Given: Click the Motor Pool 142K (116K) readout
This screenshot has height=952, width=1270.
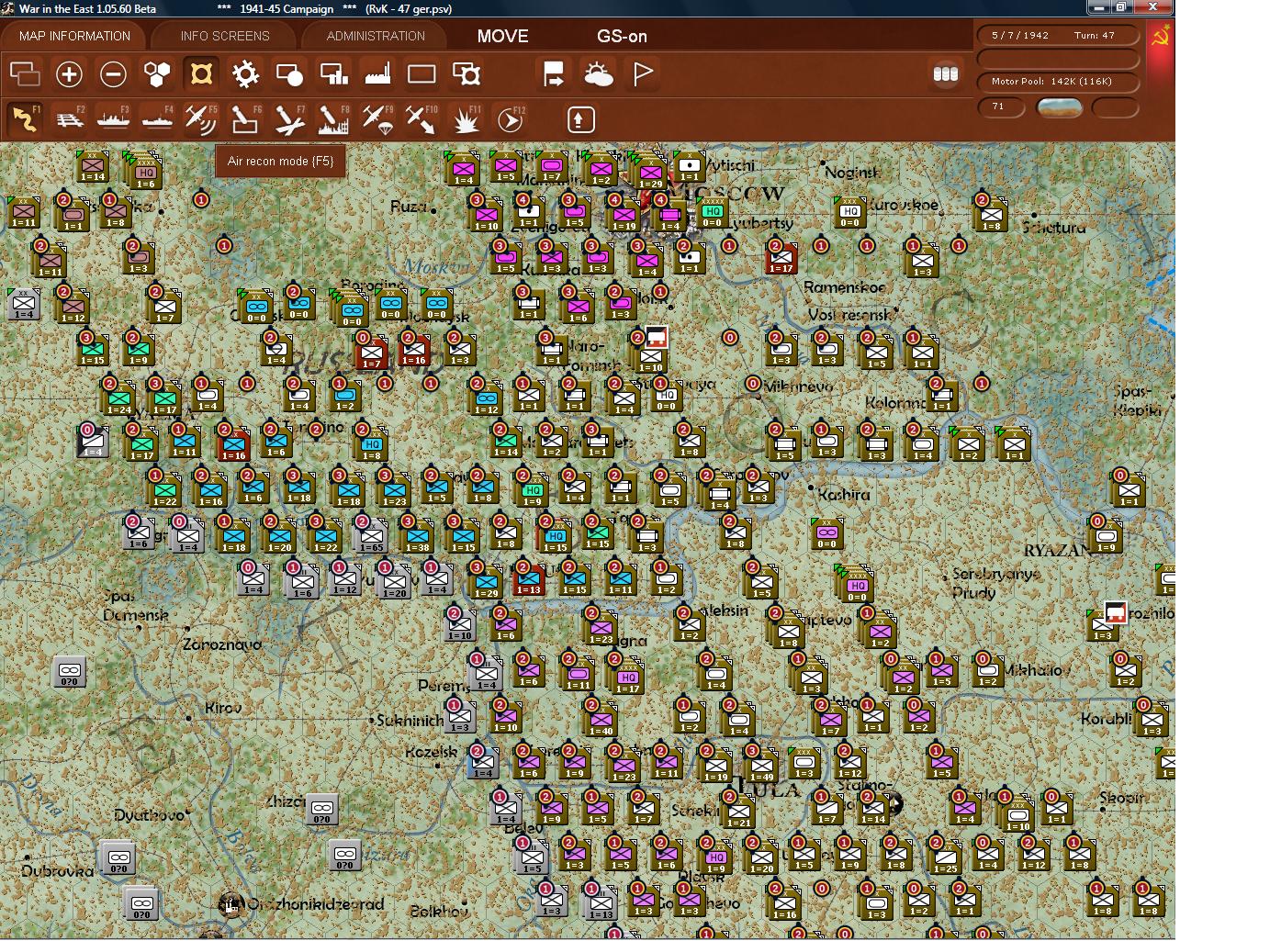Looking at the screenshot, I should click(x=1059, y=82).
